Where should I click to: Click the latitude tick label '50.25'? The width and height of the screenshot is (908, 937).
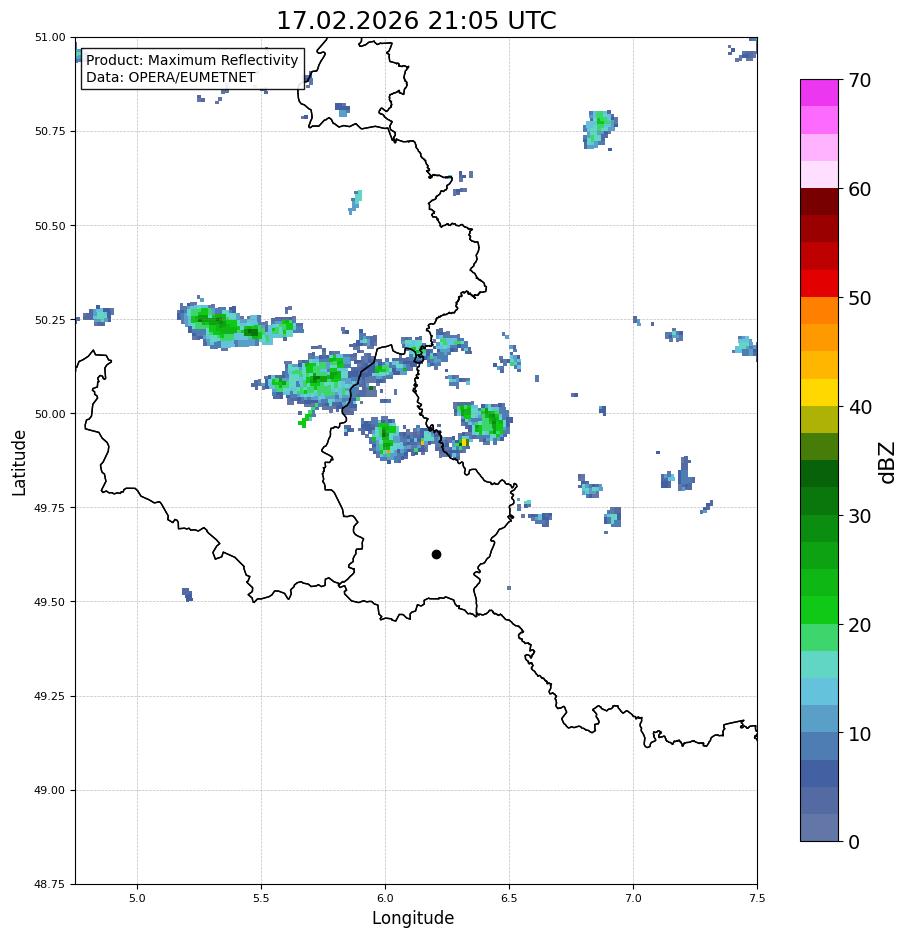(50, 320)
